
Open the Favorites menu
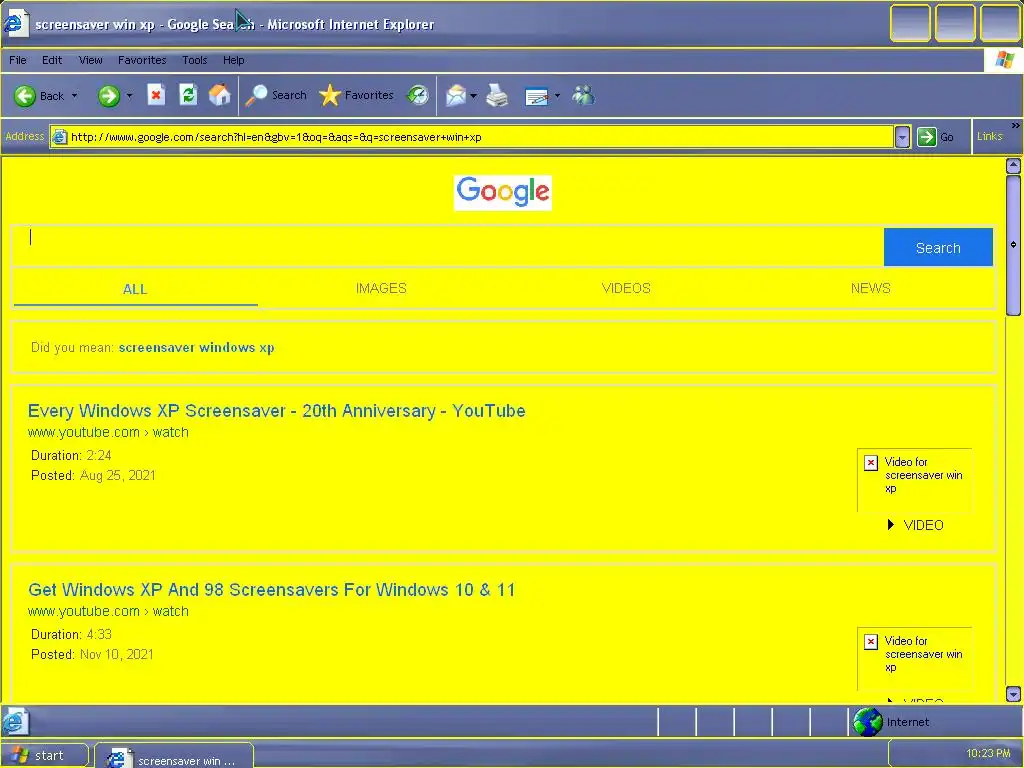pos(142,60)
